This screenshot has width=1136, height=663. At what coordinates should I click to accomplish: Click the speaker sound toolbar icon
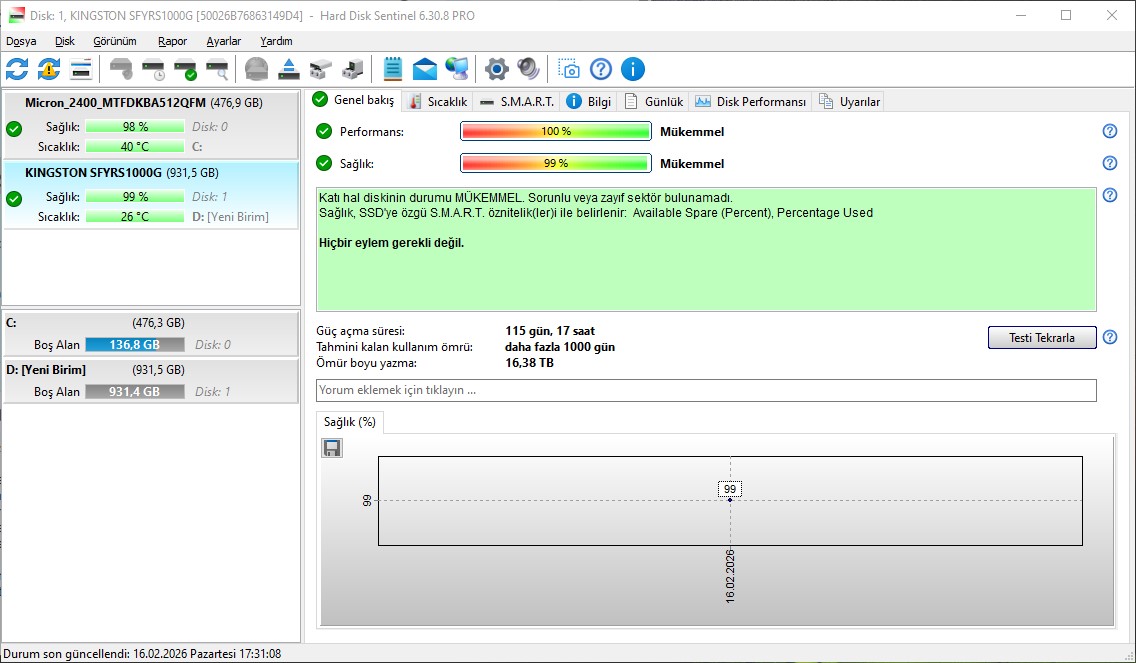528,69
